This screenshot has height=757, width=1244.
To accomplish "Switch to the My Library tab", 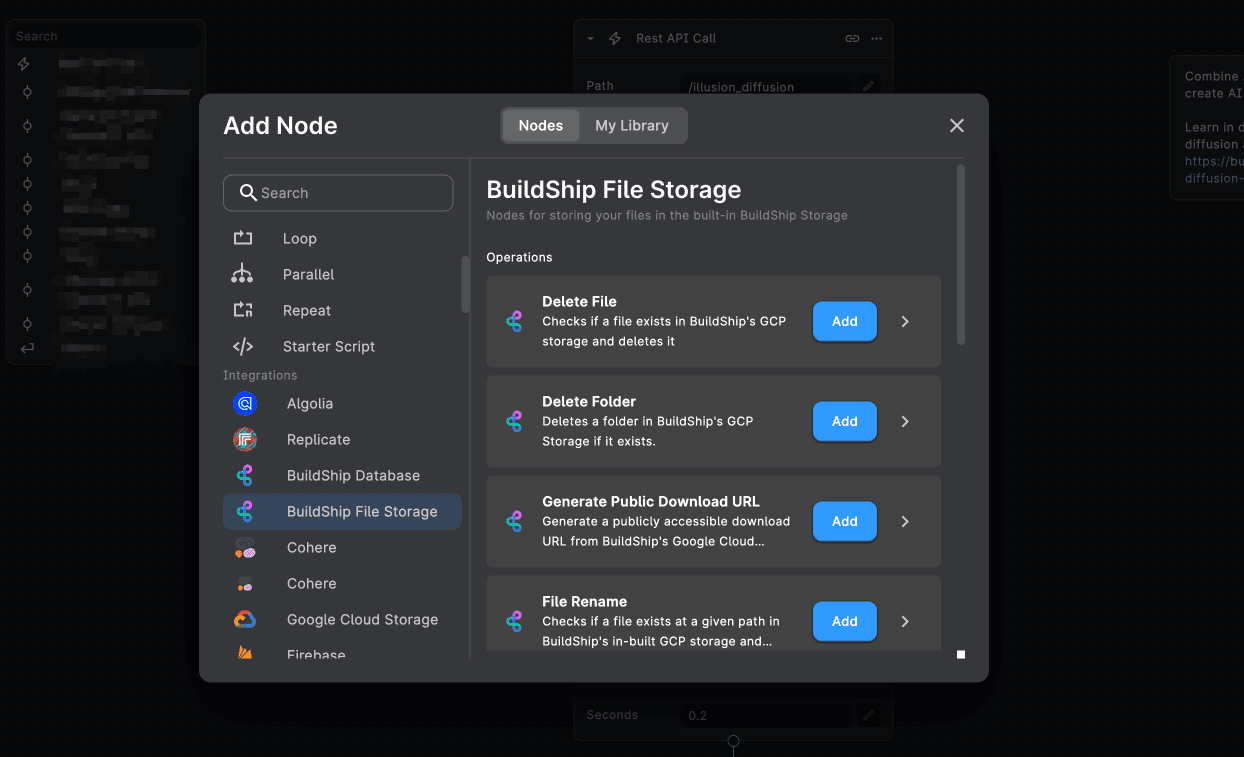I will pyautogui.click(x=633, y=125).
